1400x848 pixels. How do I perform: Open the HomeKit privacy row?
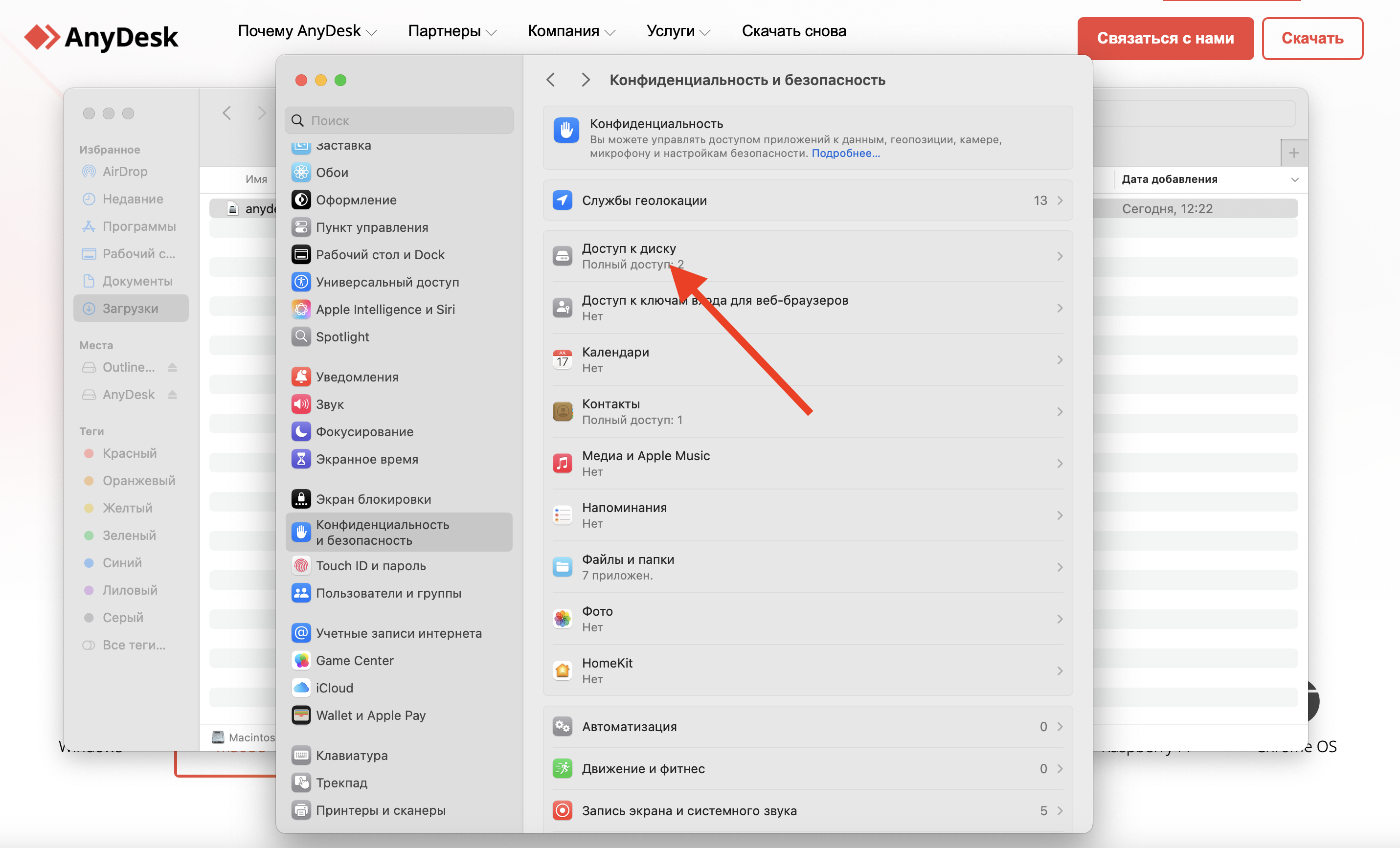808,671
